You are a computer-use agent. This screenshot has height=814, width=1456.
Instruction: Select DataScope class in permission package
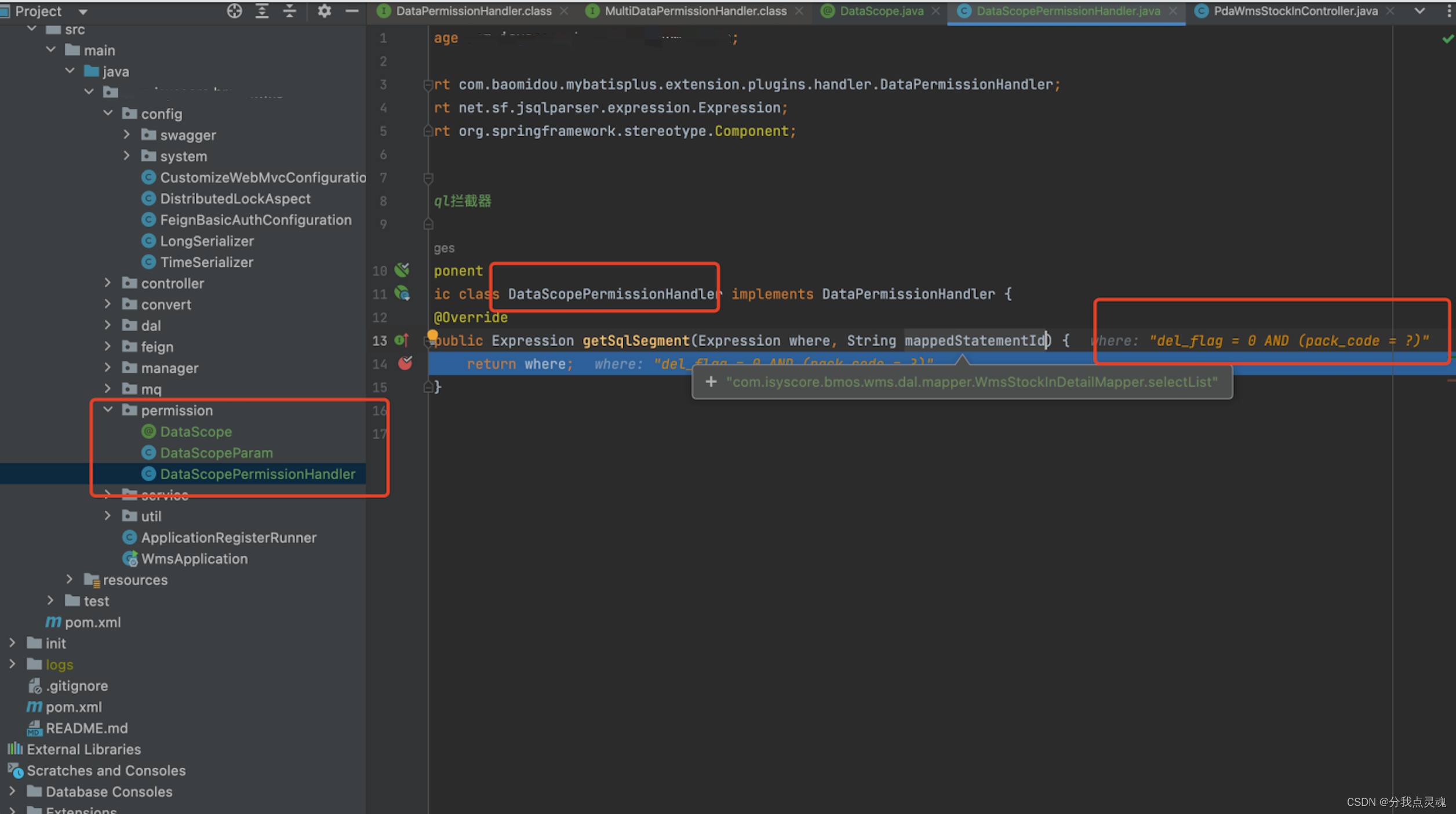pyautogui.click(x=196, y=432)
